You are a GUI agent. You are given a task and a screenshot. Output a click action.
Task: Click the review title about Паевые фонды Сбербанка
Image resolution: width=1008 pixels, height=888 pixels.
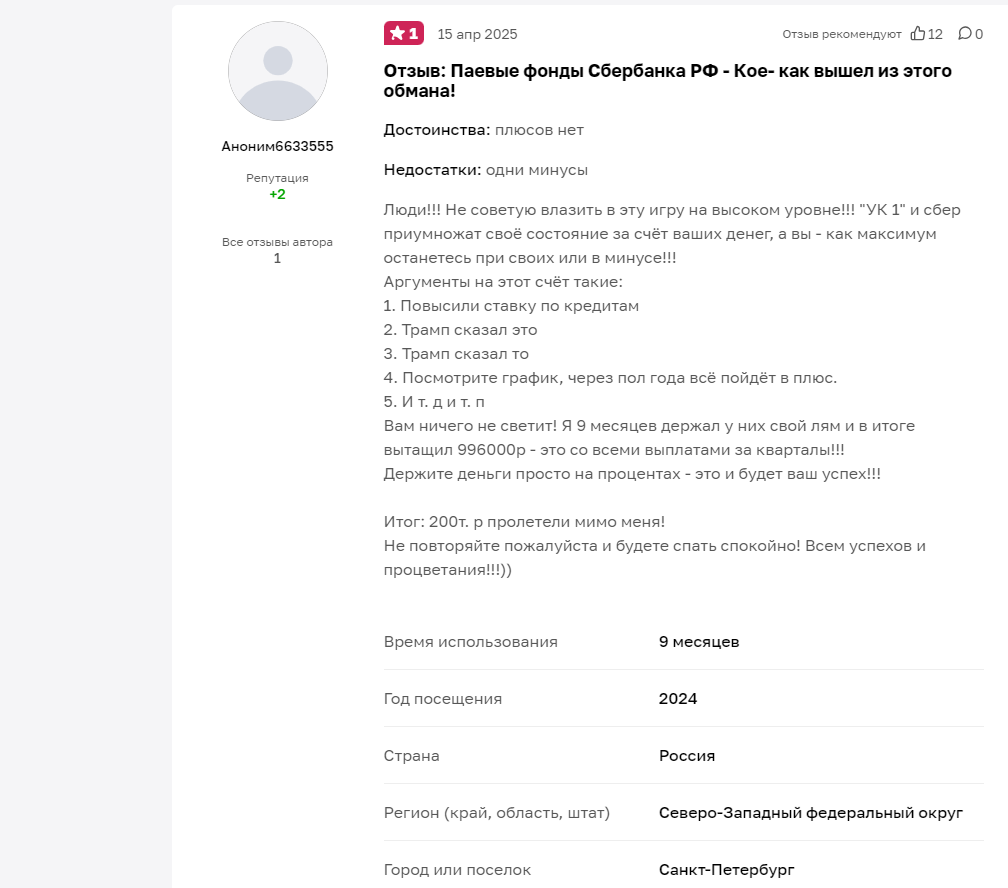pos(667,81)
